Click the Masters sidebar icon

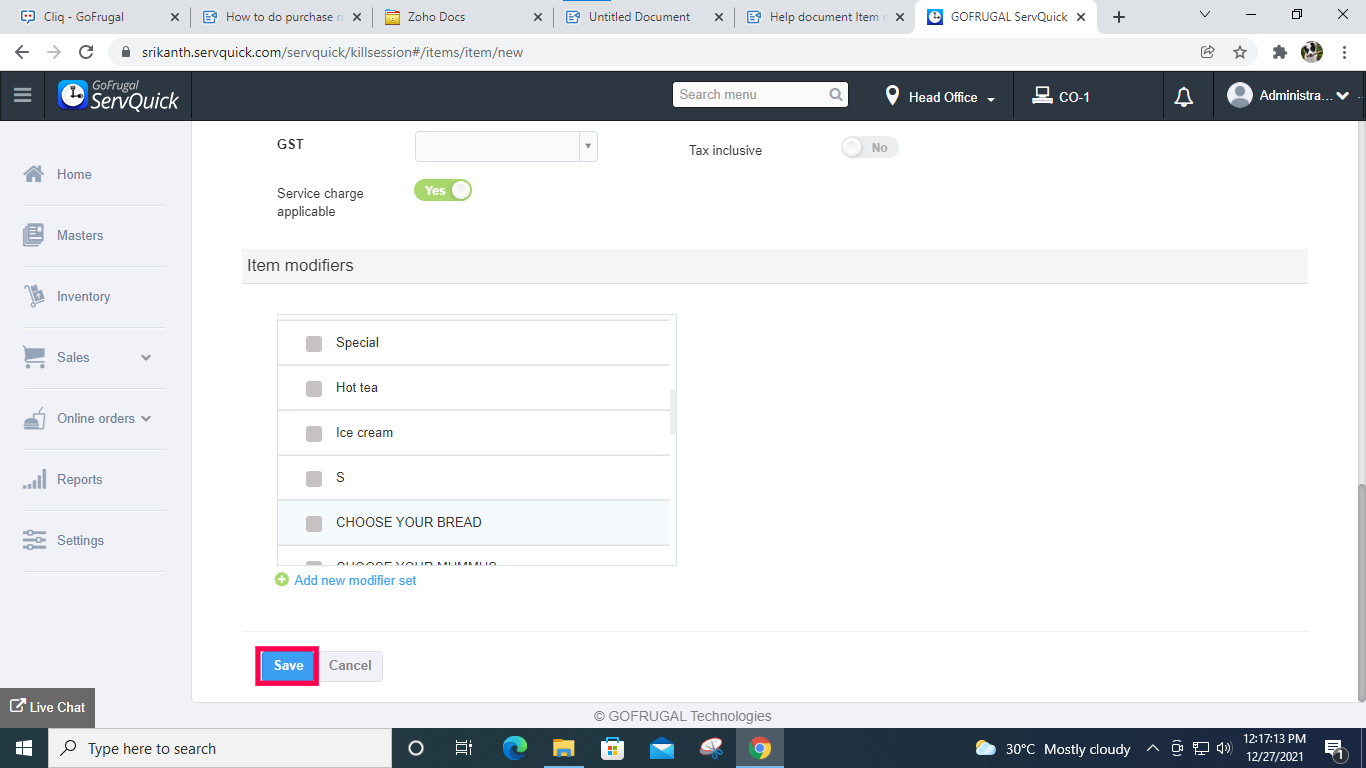pyautogui.click(x=34, y=235)
